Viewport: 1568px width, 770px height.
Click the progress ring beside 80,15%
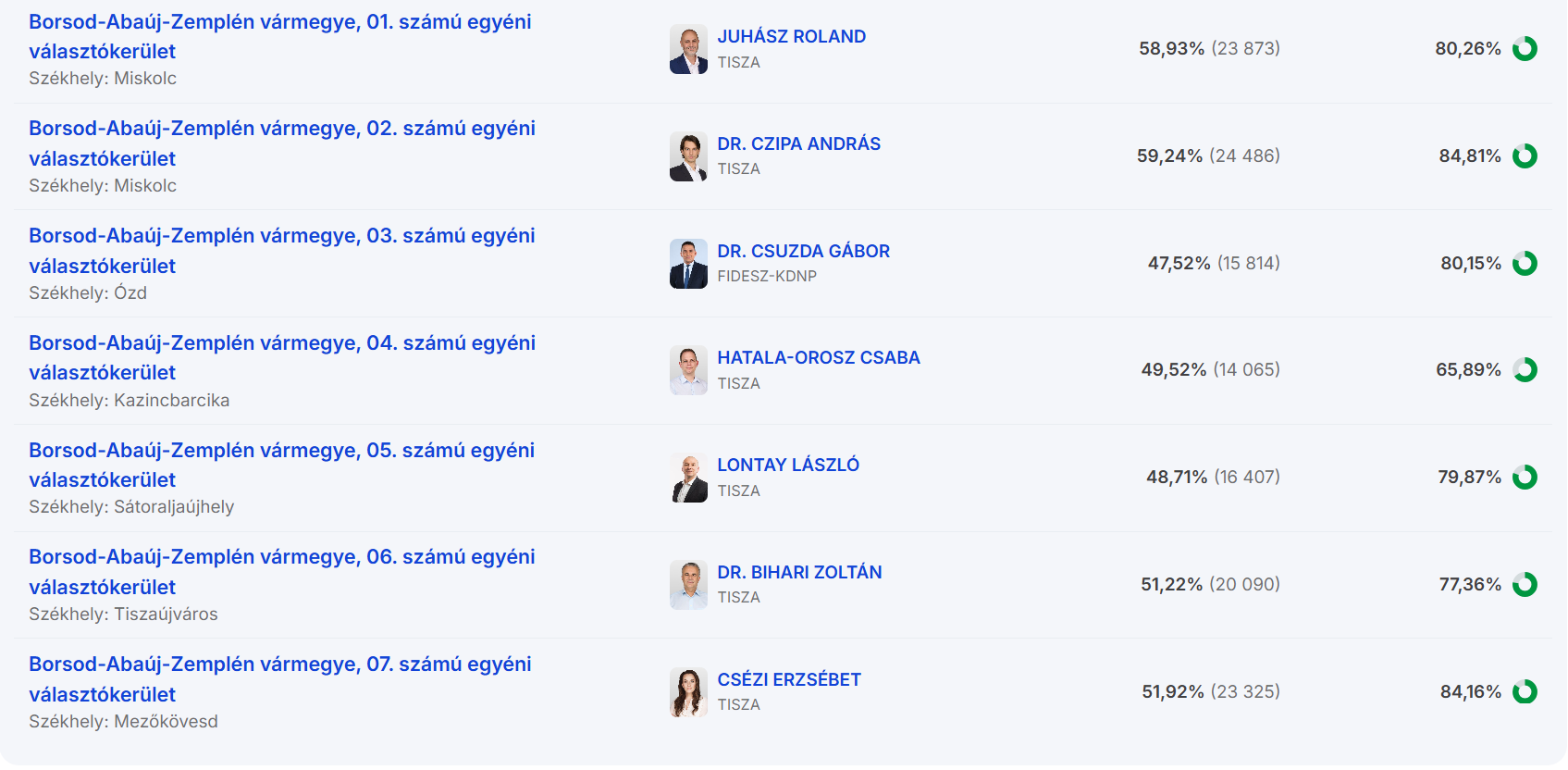[1525, 263]
